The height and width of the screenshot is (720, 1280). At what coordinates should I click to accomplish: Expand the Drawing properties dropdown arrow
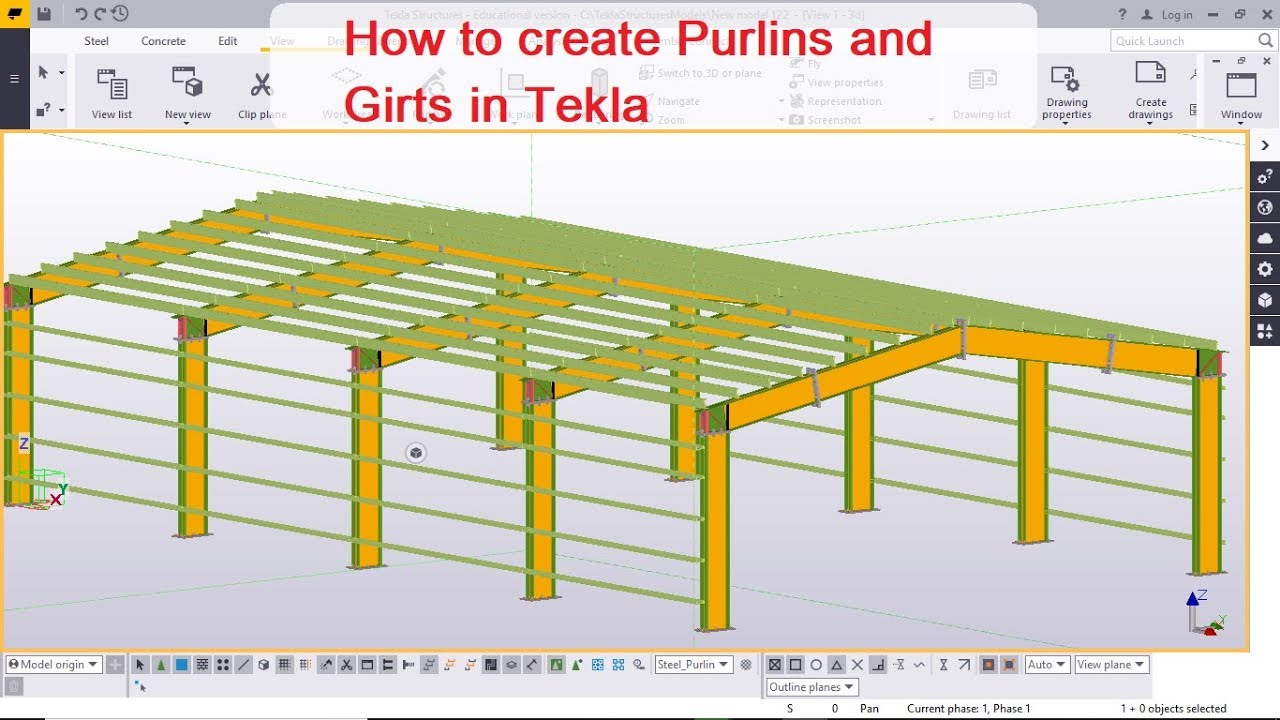[x=1066, y=123]
